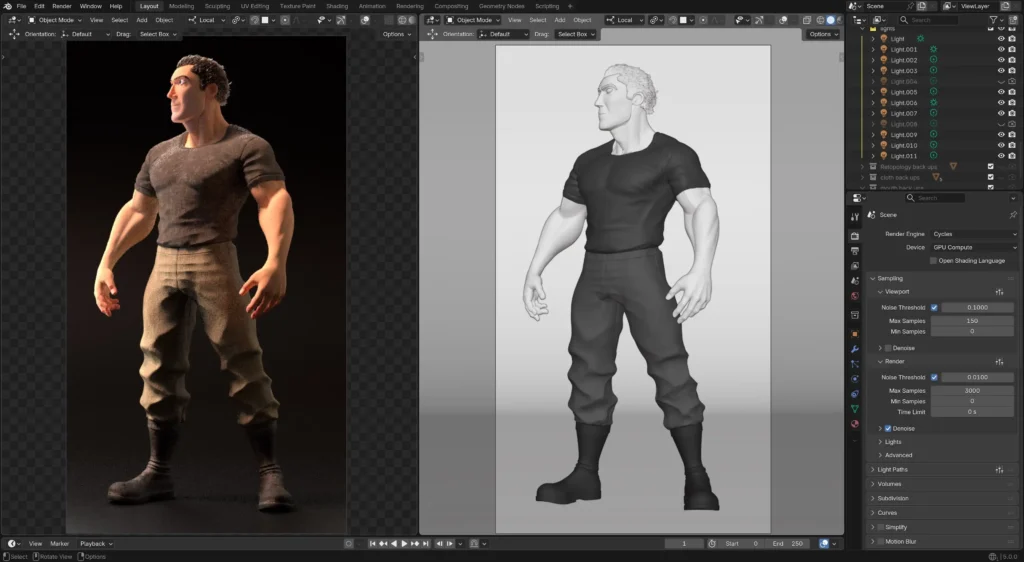Click the Viewport sampling presets icon
This screenshot has height=562, width=1024.
pos(999,292)
